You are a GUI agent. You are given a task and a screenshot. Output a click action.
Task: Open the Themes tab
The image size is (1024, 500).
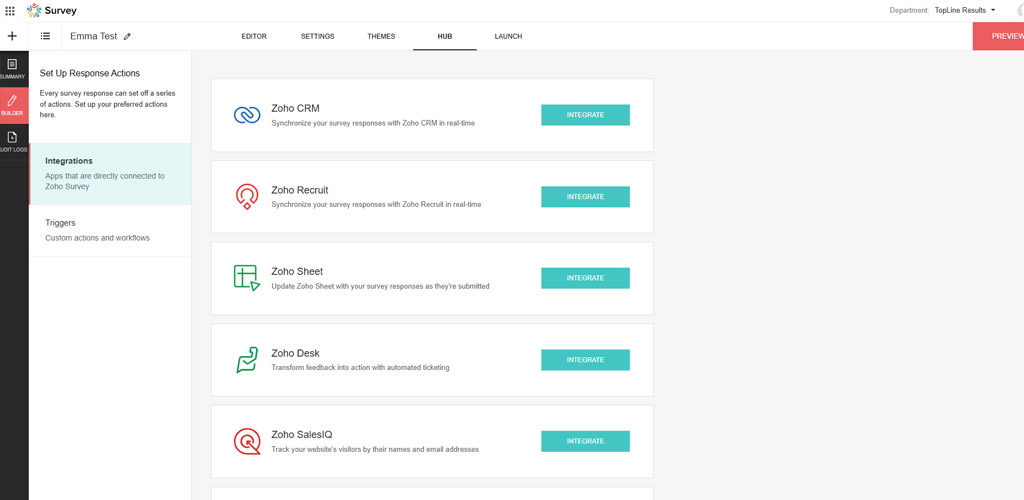click(x=381, y=37)
